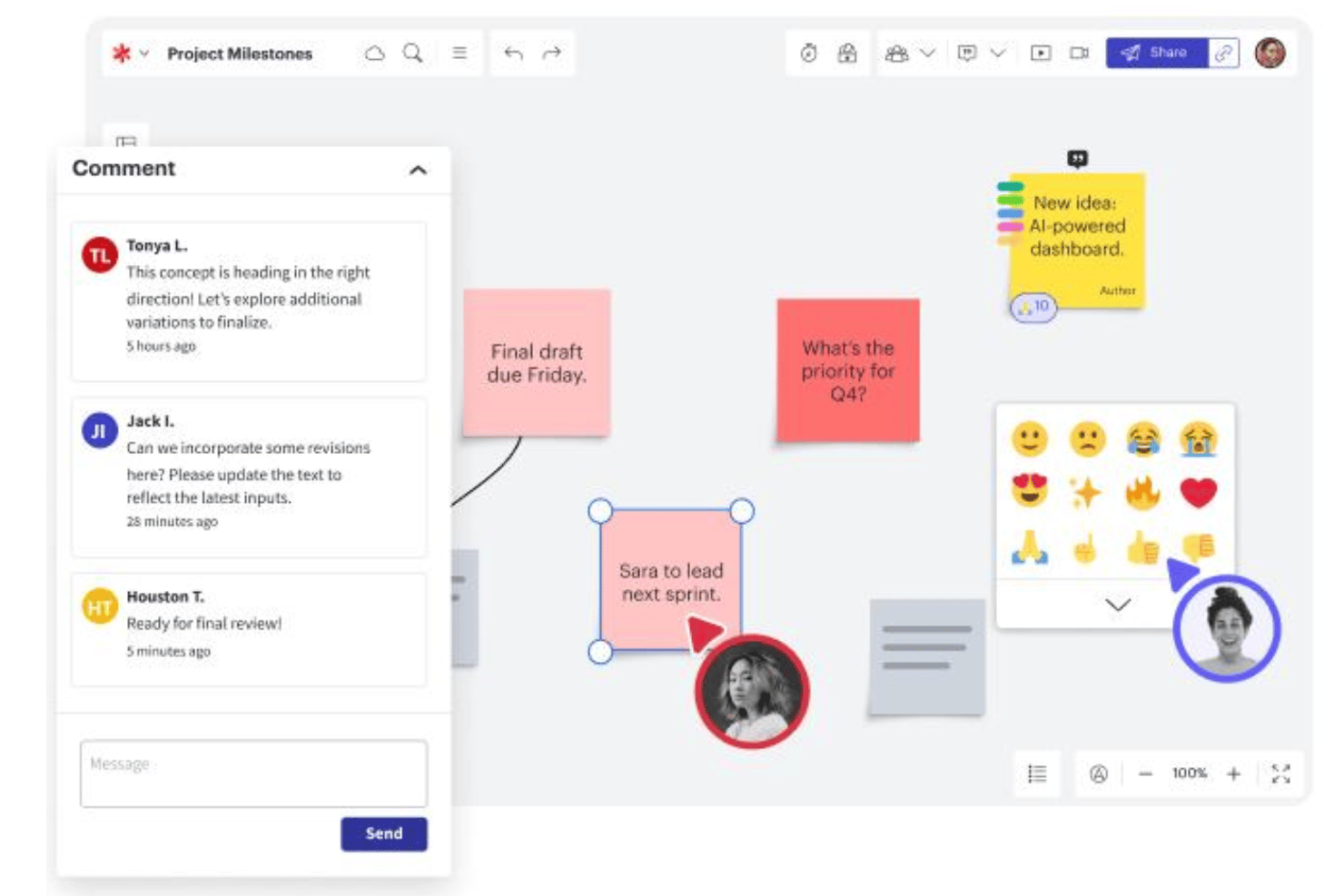This screenshot has height=896, width=1344.
Task: Pick the smiling face emoji
Action: 1029,439
